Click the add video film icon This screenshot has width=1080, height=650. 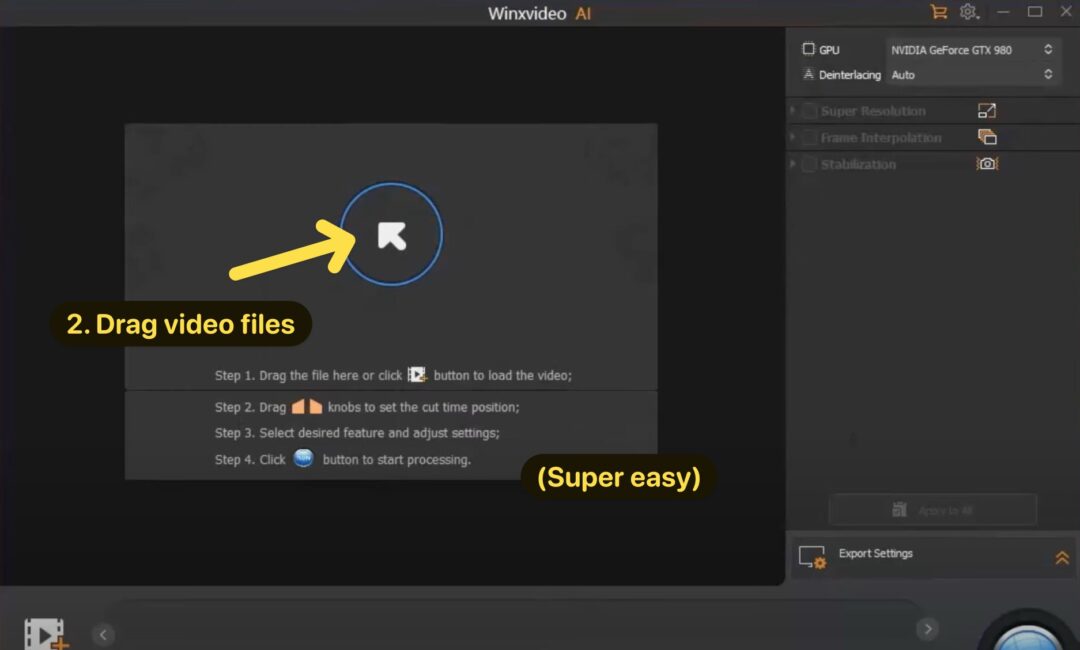tap(45, 633)
